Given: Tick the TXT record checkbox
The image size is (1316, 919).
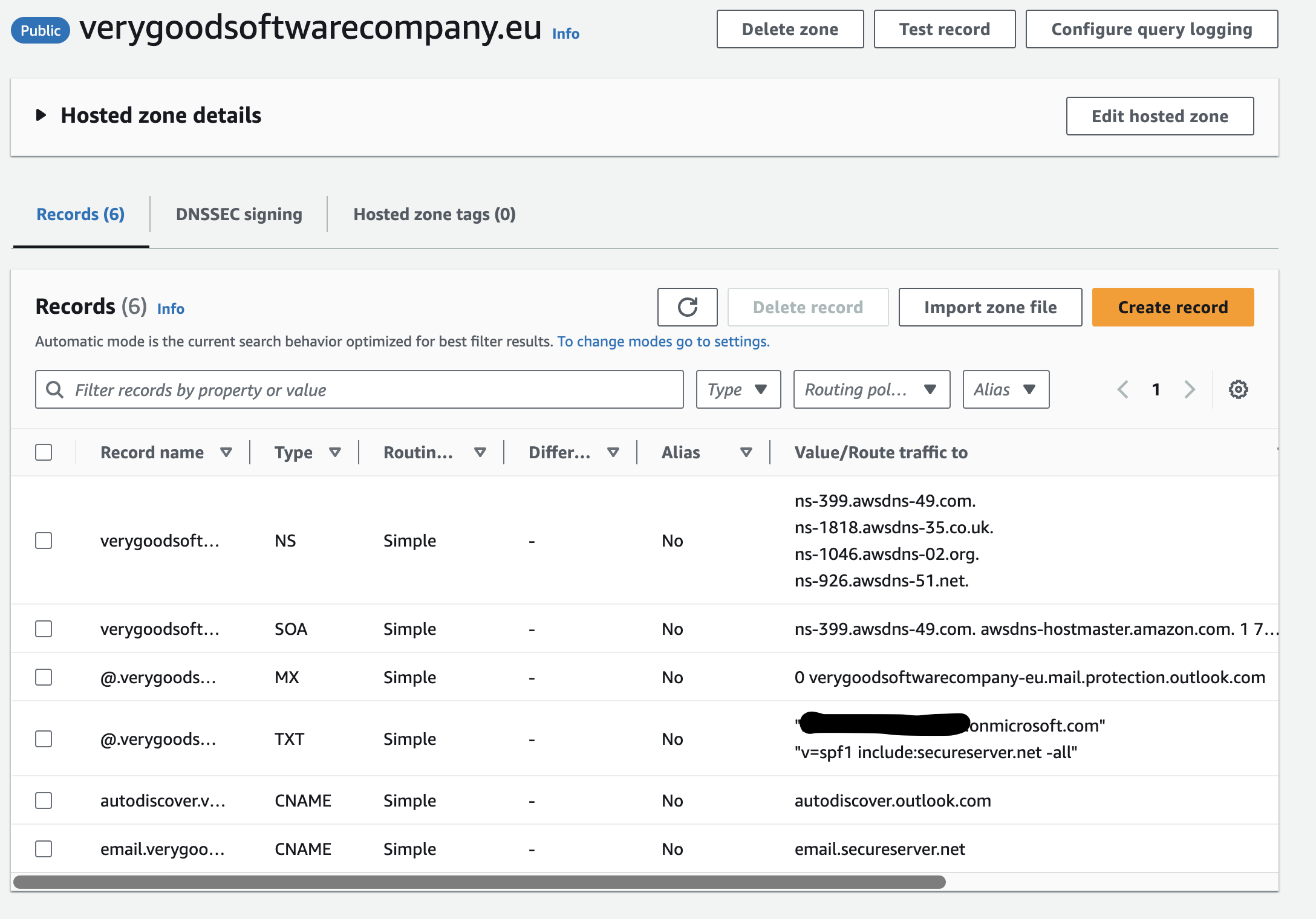Looking at the screenshot, I should click(x=44, y=739).
